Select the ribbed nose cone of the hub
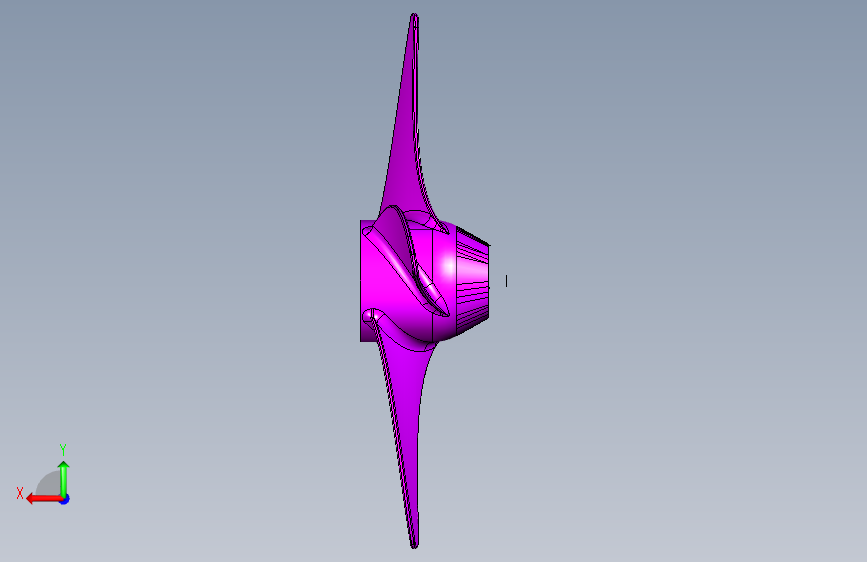Viewport: 867px width, 562px height. [472, 282]
